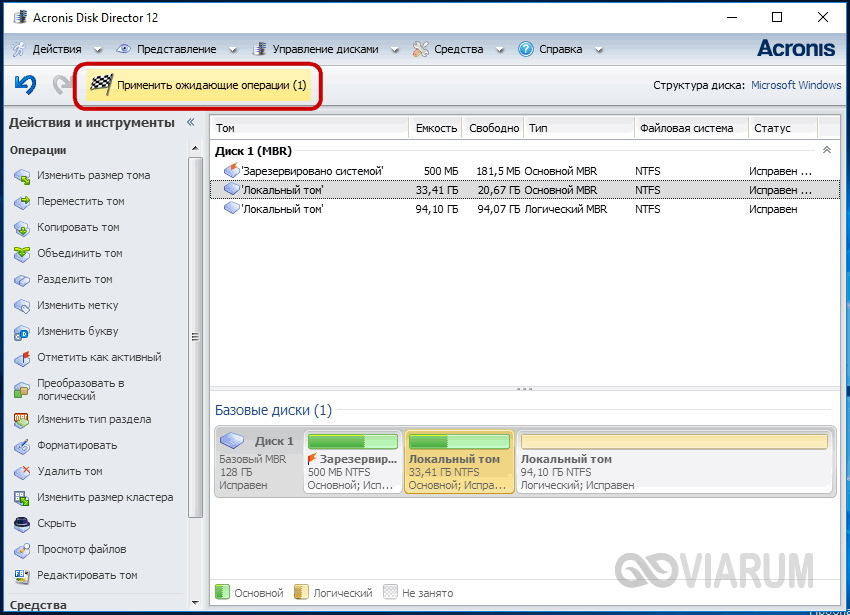Sort the list by Емкость column header

pyautogui.click(x=436, y=128)
